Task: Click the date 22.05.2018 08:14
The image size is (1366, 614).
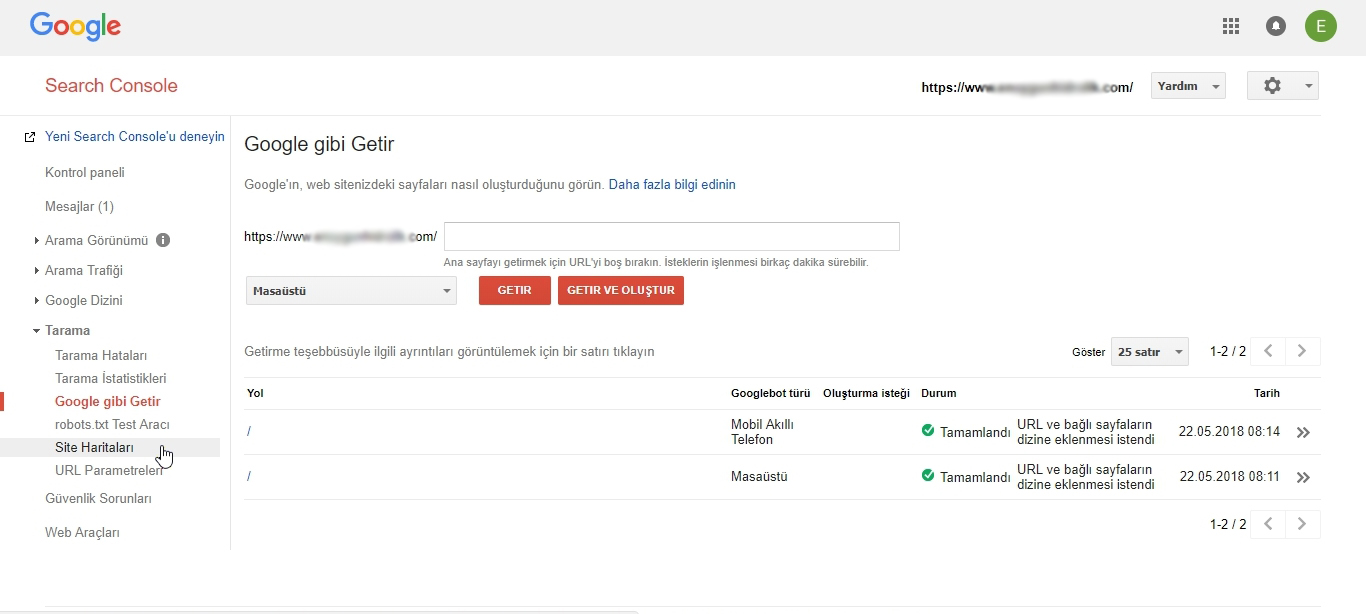Action: coord(1229,432)
